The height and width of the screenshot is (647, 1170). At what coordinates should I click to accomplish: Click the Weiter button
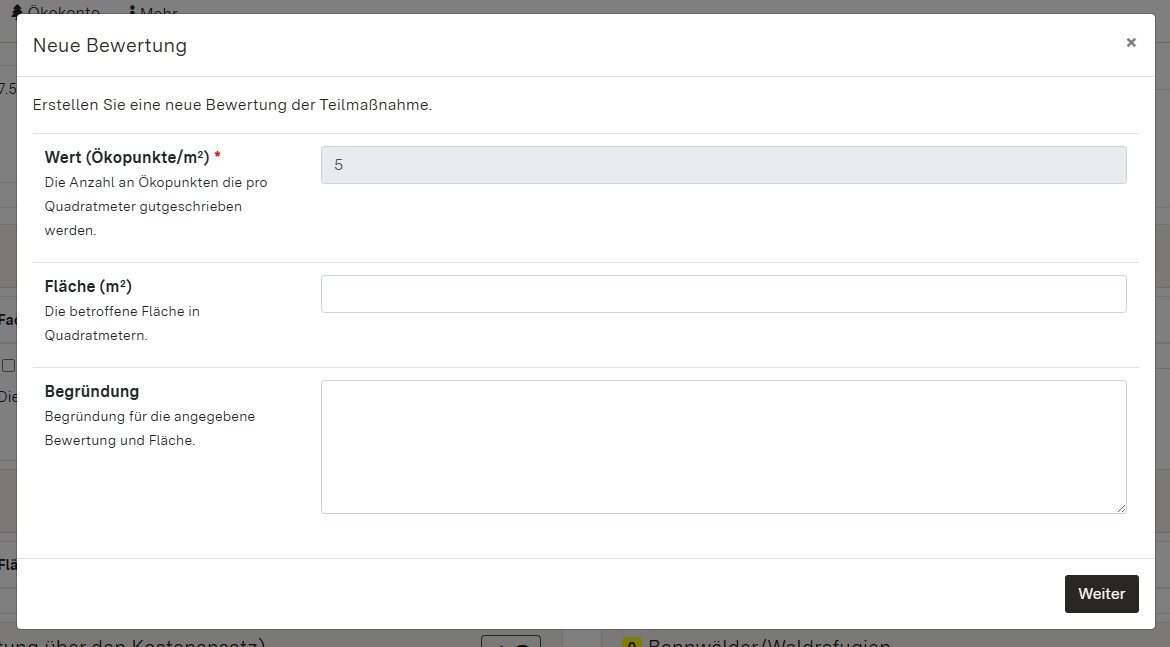pos(1101,593)
